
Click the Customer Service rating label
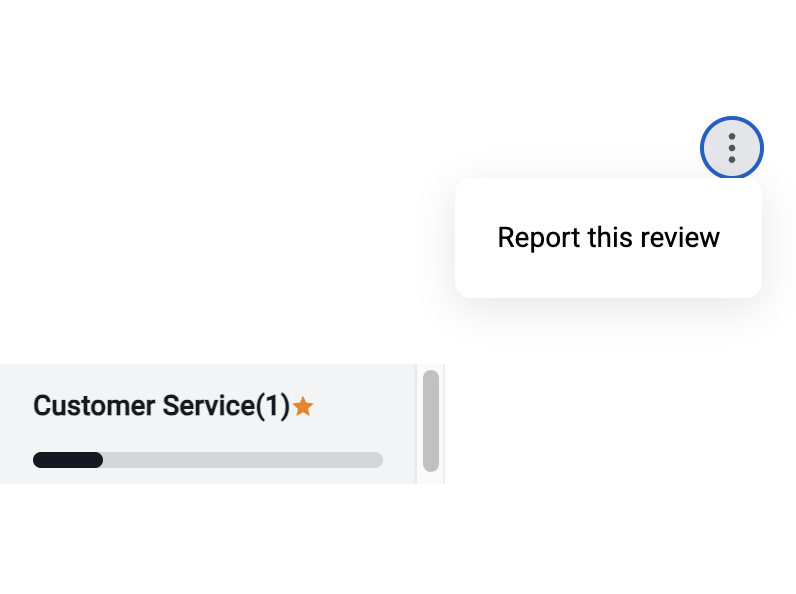[x=160, y=406]
